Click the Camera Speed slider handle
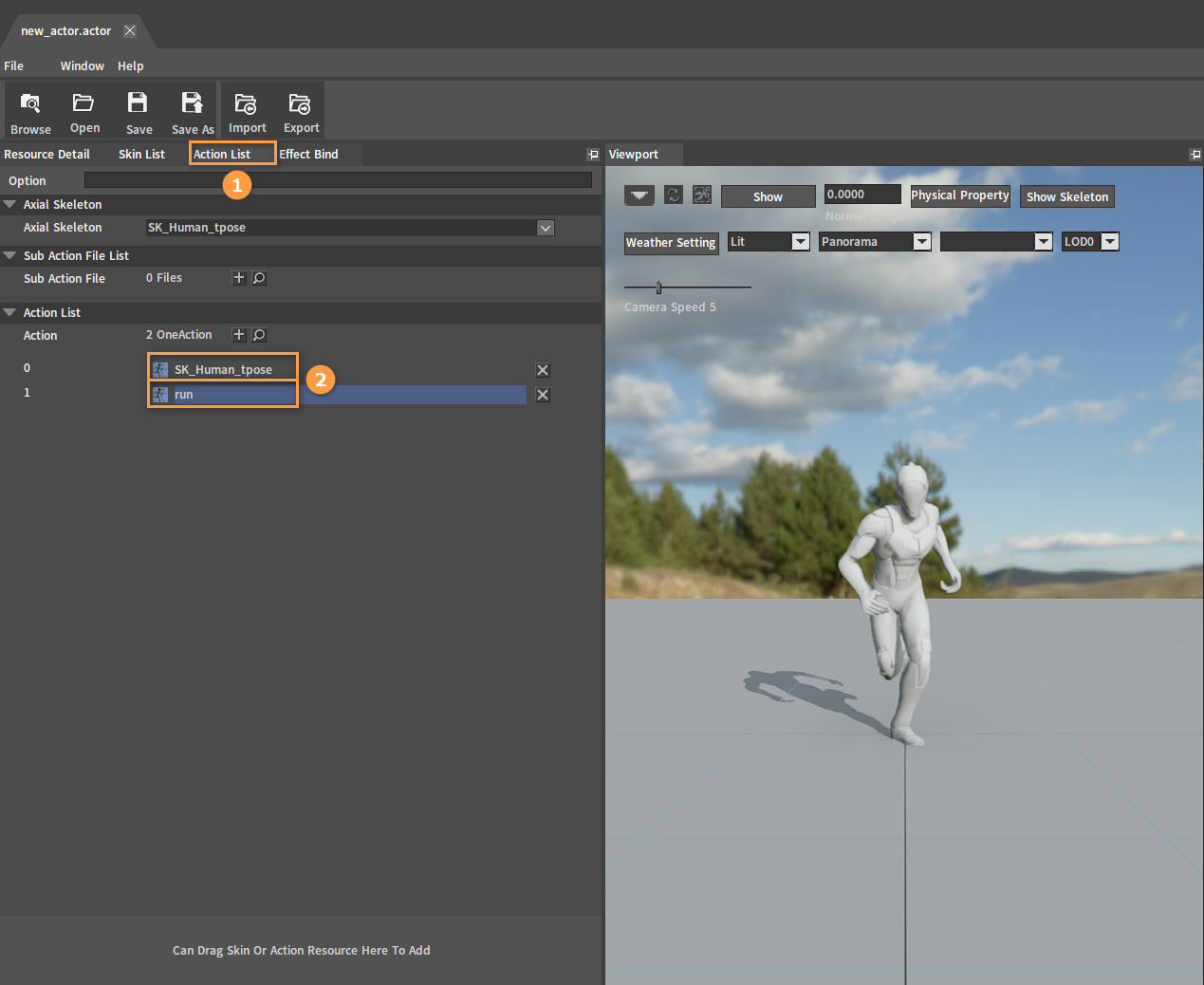Screen dimensions: 1204x985 tap(658, 288)
